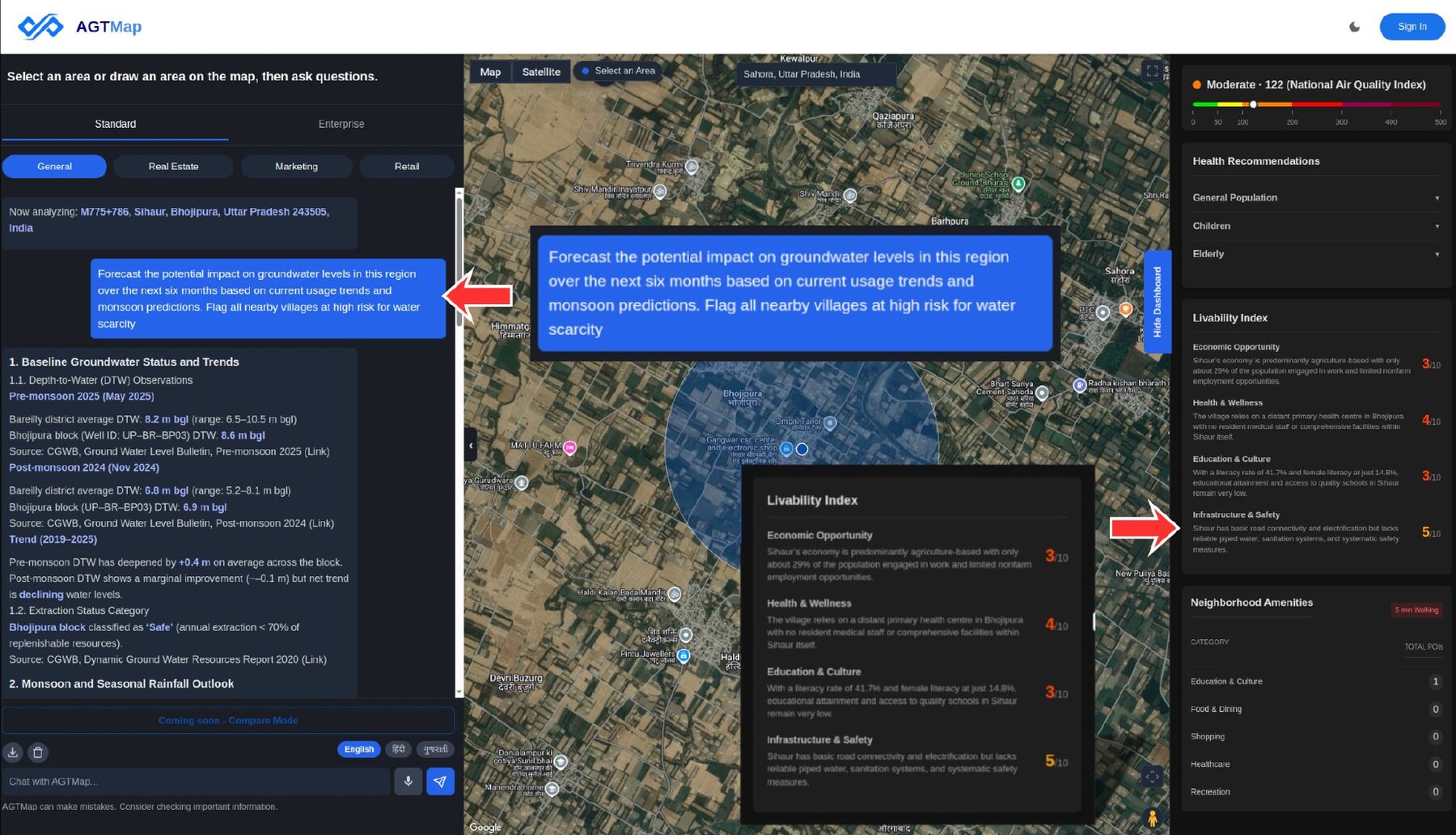Switch language to Hindi
Viewport: 1456px width, 835px height.
point(399,749)
